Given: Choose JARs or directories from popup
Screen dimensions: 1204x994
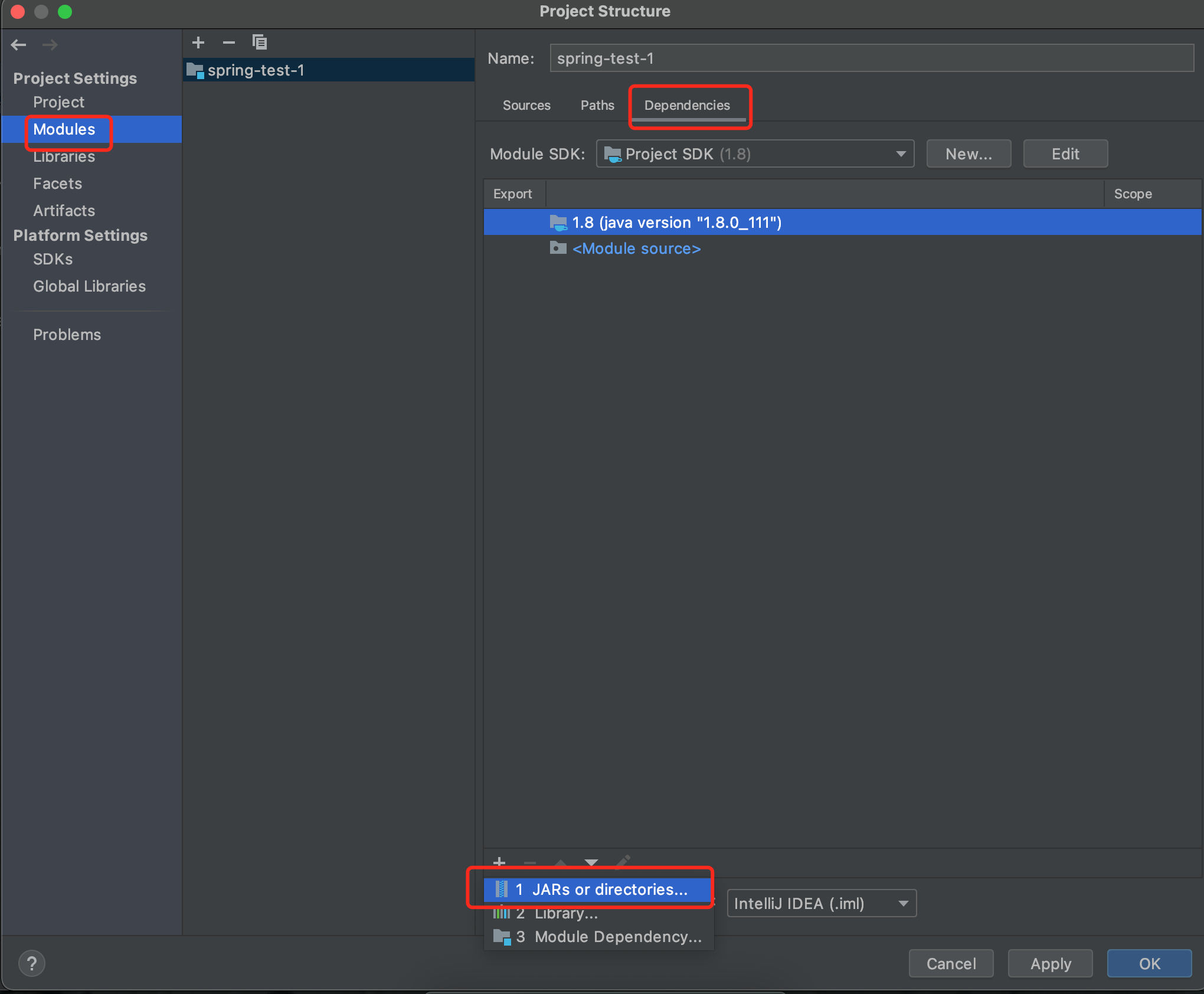Looking at the screenshot, I should (610, 889).
